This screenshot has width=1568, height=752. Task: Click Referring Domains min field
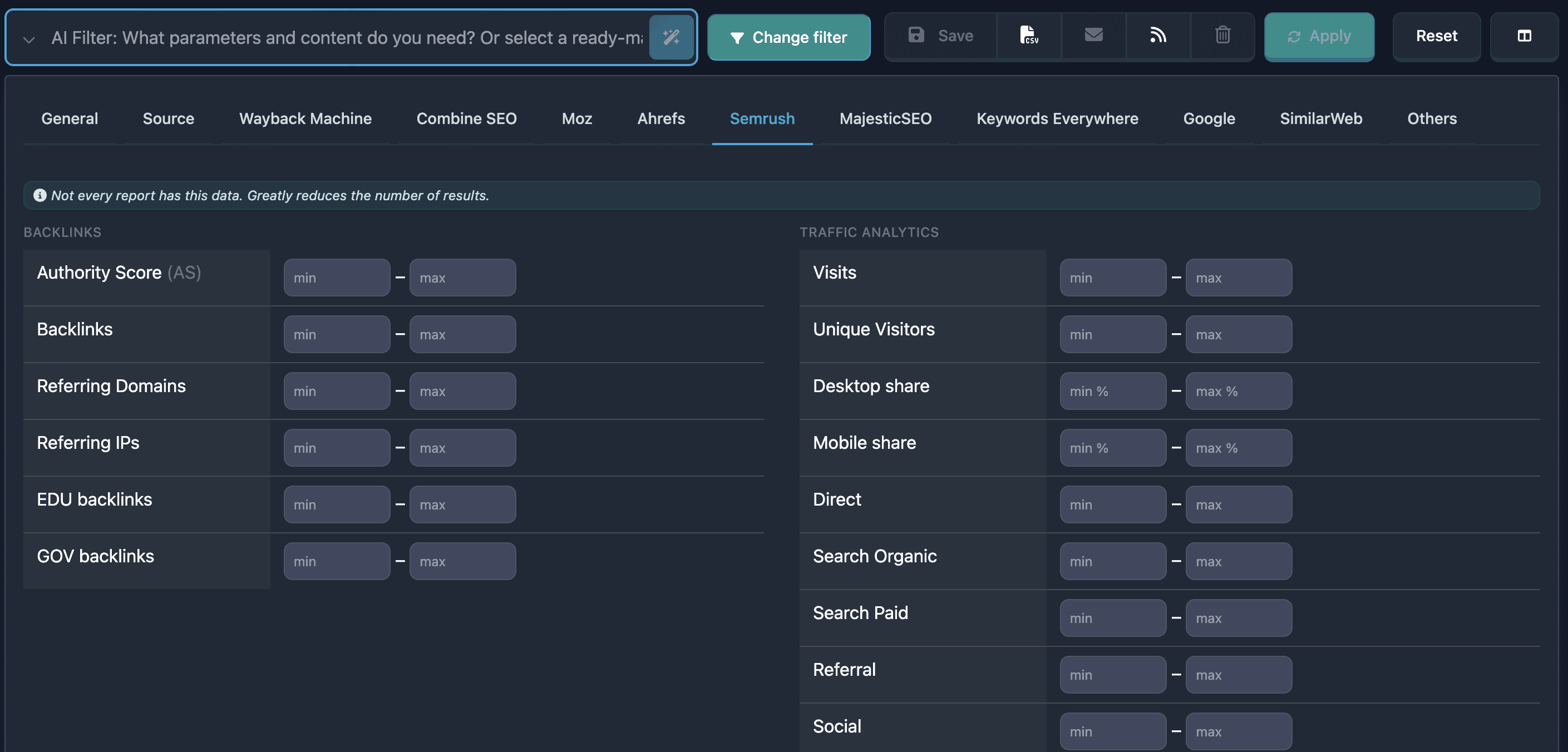[x=337, y=390]
